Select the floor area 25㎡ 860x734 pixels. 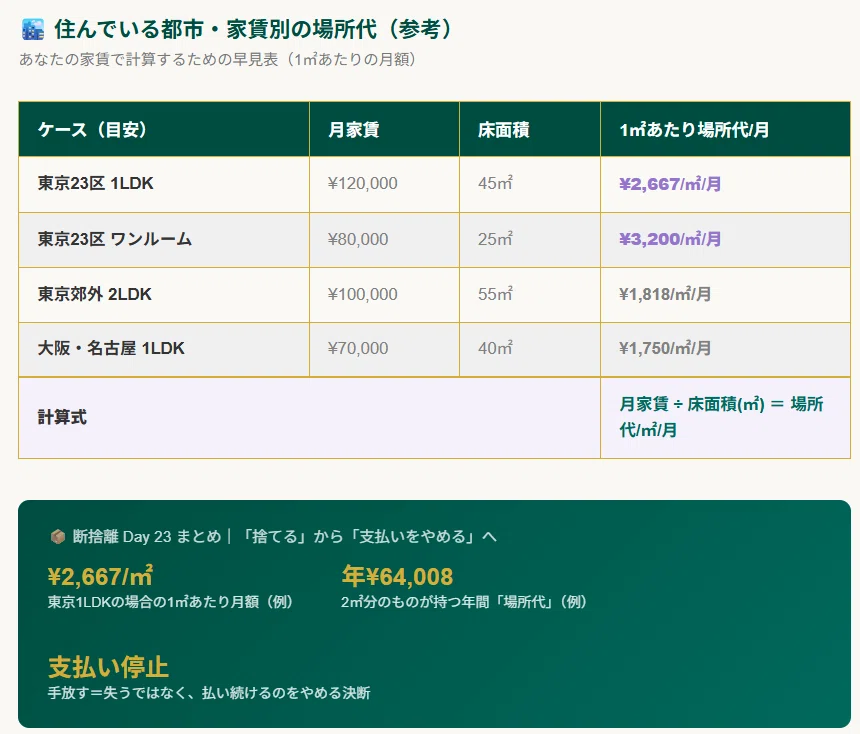pyautogui.click(x=495, y=239)
